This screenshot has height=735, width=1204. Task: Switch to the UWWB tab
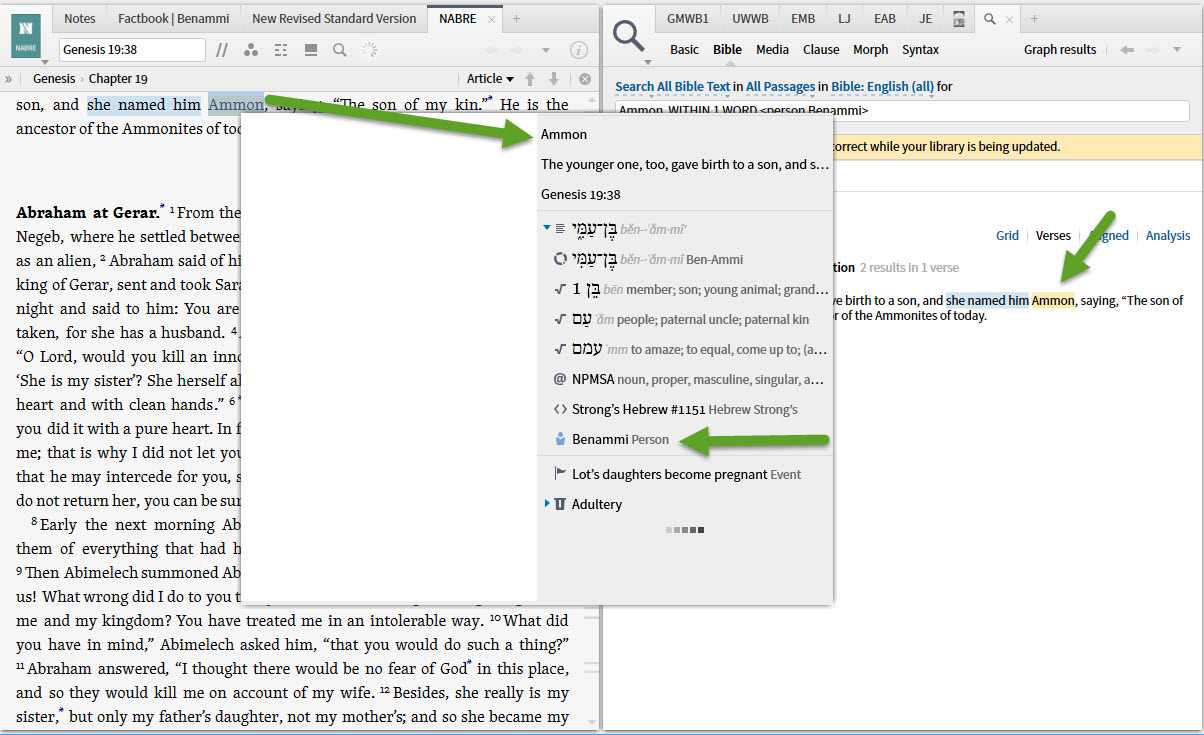click(750, 19)
